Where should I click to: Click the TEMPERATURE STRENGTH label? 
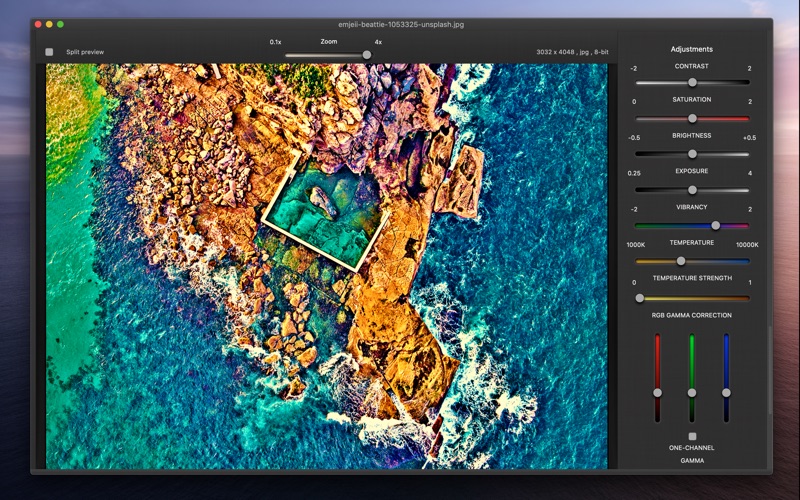click(x=692, y=278)
